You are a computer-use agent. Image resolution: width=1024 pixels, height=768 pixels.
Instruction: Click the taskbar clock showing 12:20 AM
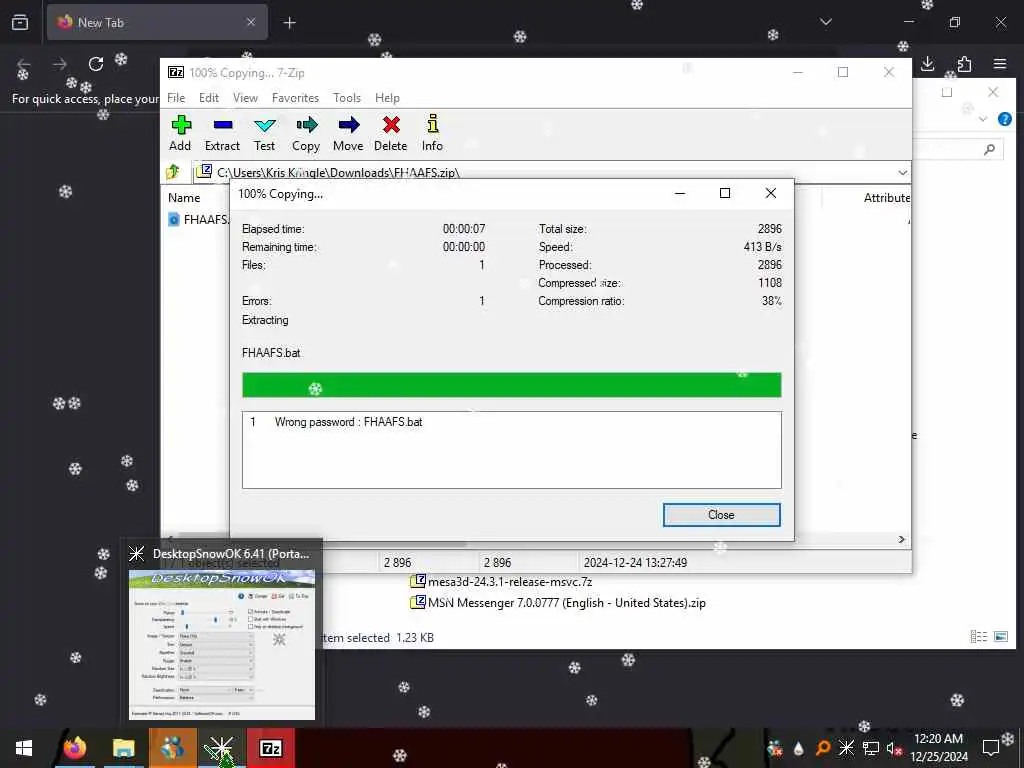point(938,748)
